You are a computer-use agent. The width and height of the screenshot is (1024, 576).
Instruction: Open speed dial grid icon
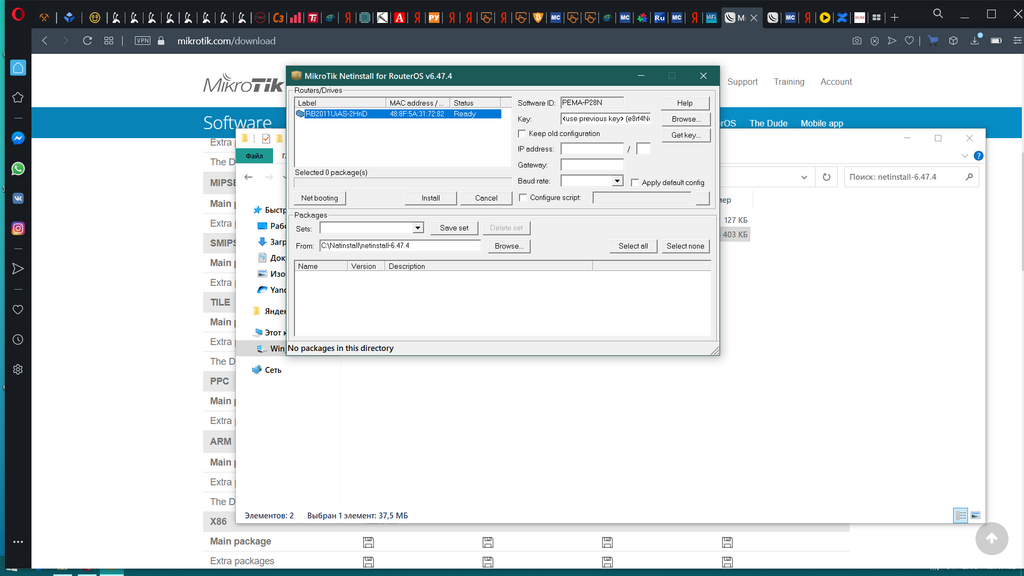pos(108,40)
